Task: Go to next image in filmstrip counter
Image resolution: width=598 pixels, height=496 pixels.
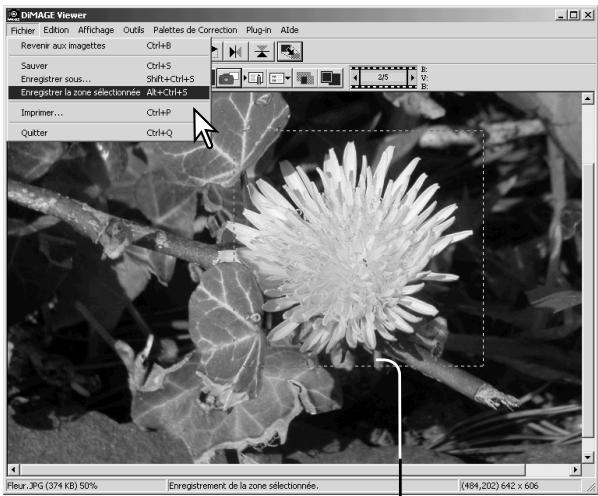Action: 412,78
